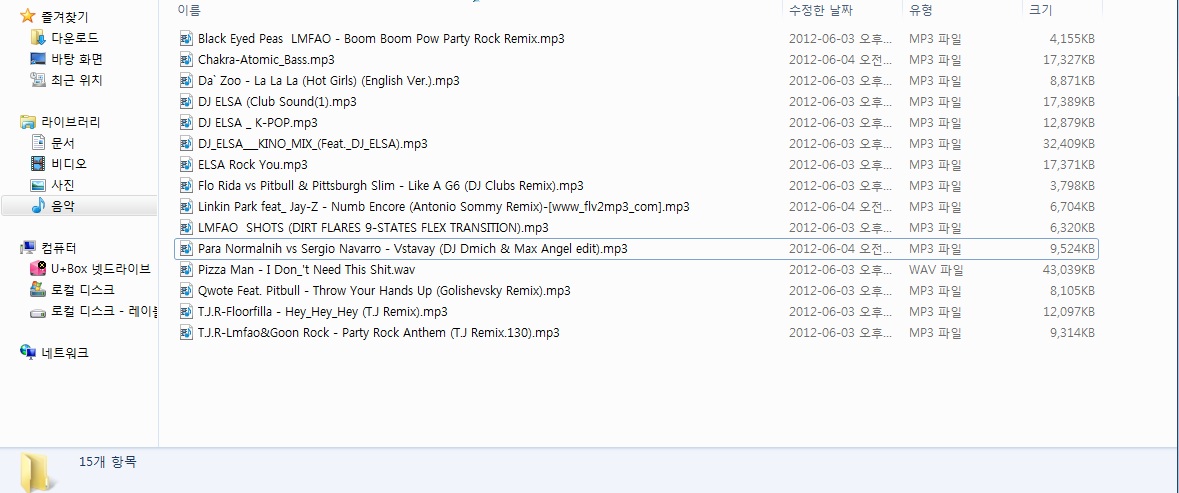Image resolution: width=1179 pixels, height=493 pixels.
Task: Click the WAV 파일 type cell
Action: point(936,270)
